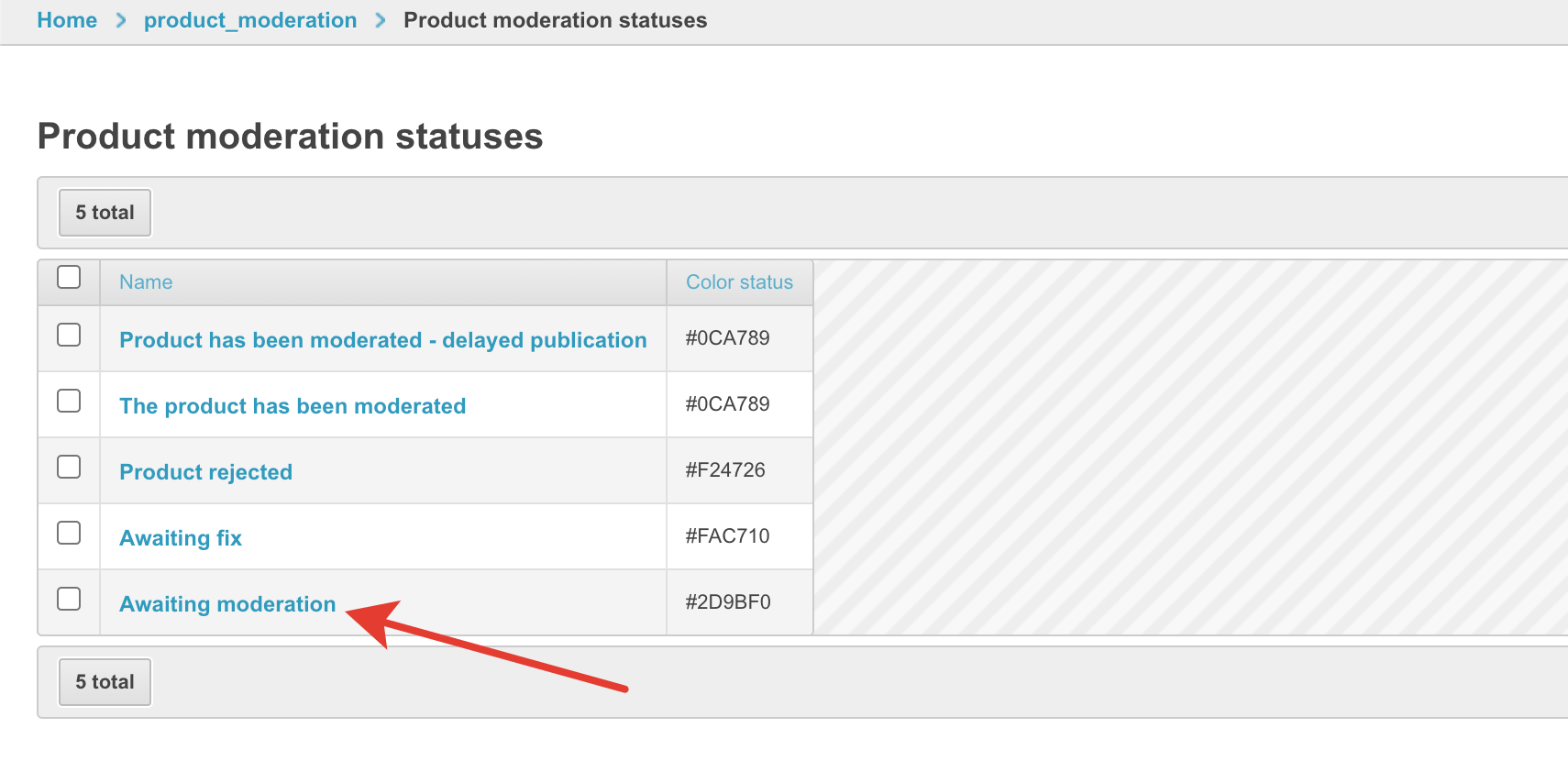The height and width of the screenshot is (772, 1568).
Task: Check the 'delayed publication' row checkbox
Action: [69, 335]
